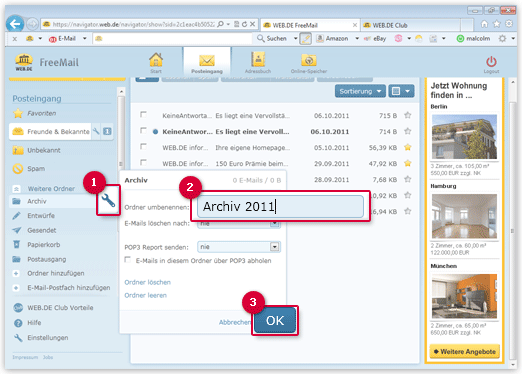Click the wrench icon beside Freunde & Bekannte

coord(96,131)
